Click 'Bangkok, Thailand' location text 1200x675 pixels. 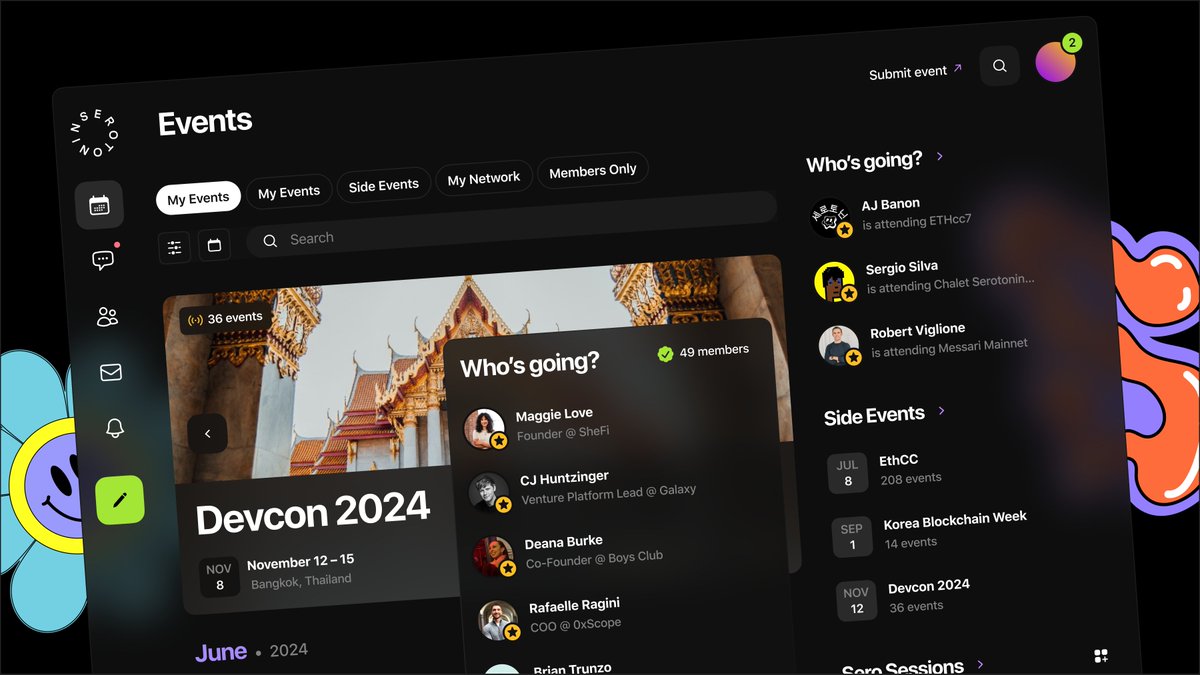[x=301, y=580]
